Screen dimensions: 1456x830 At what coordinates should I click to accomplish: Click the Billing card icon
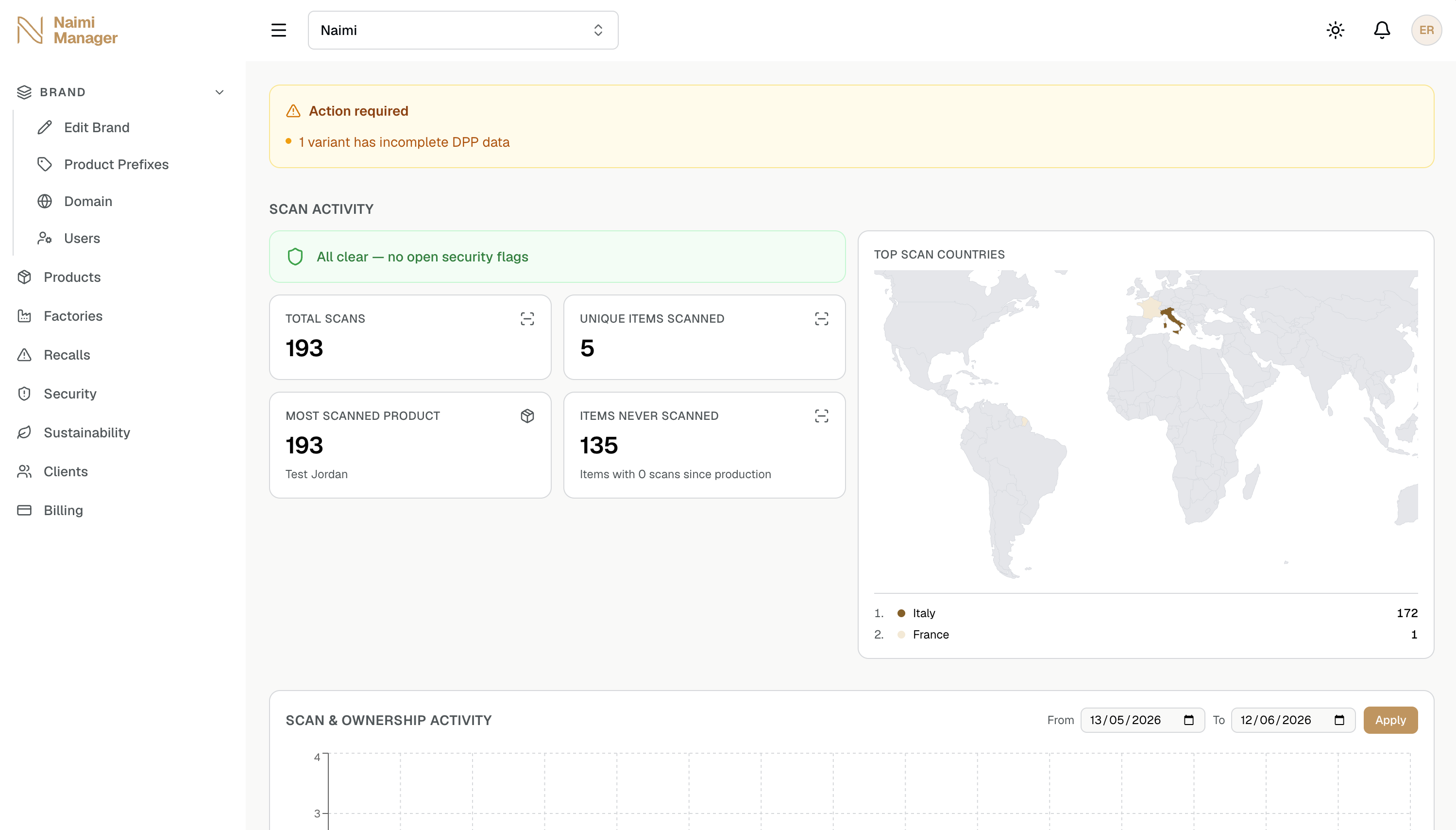pyautogui.click(x=24, y=510)
